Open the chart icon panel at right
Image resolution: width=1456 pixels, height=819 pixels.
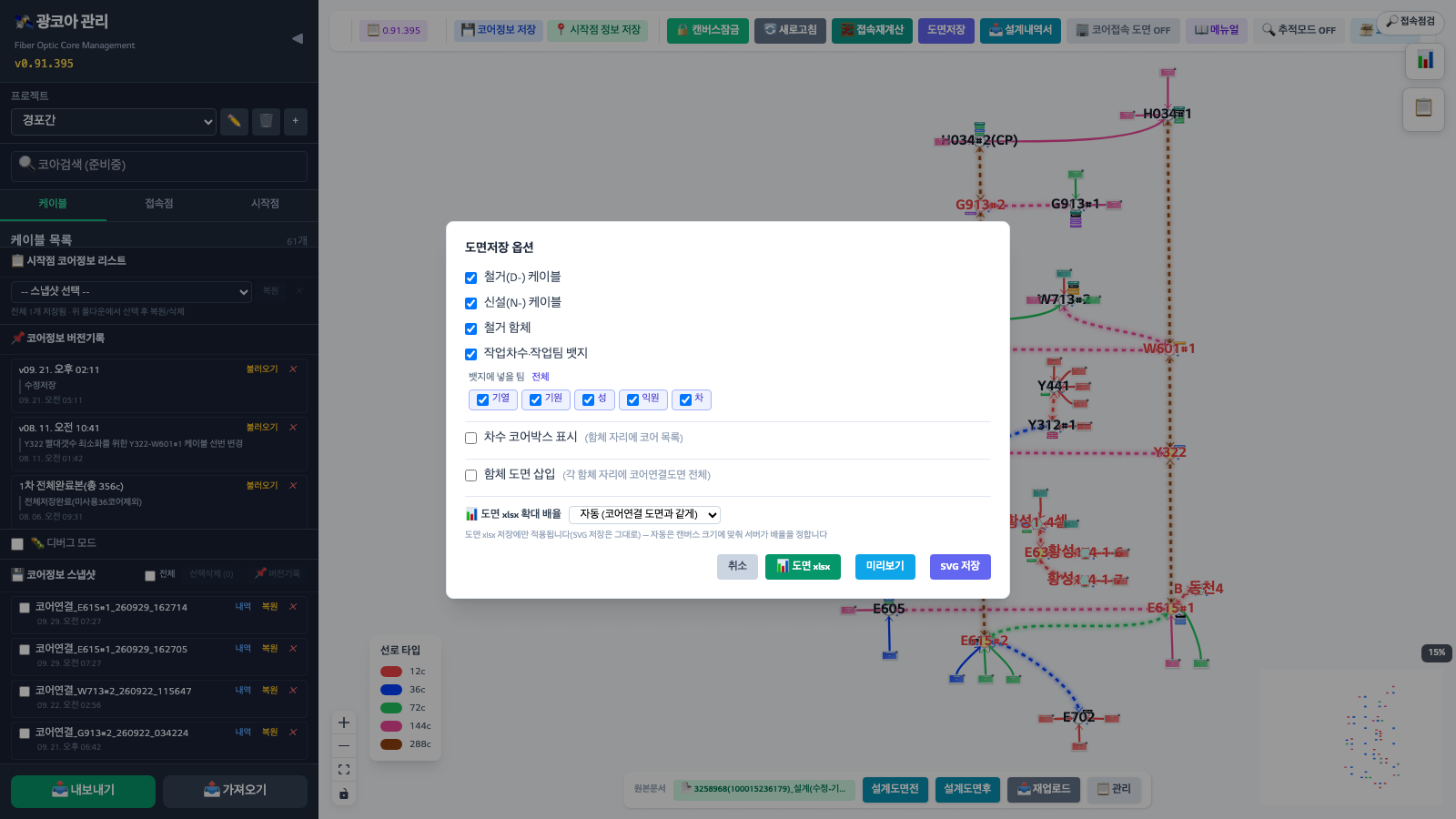[x=1424, y=61]
